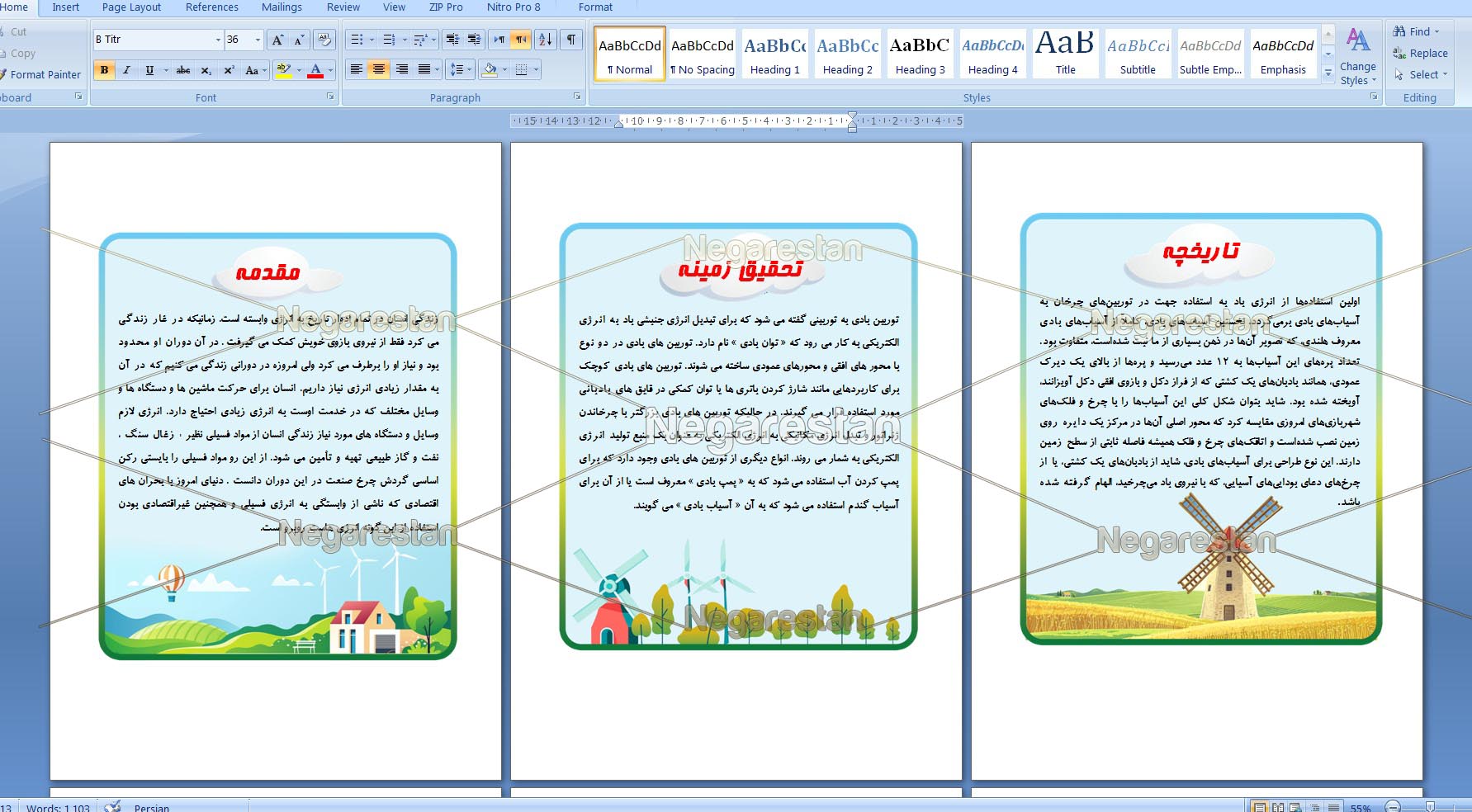Open the shading color dropdown arrow
Viewport: 1472px width, 812px height.
pos(504,70)
